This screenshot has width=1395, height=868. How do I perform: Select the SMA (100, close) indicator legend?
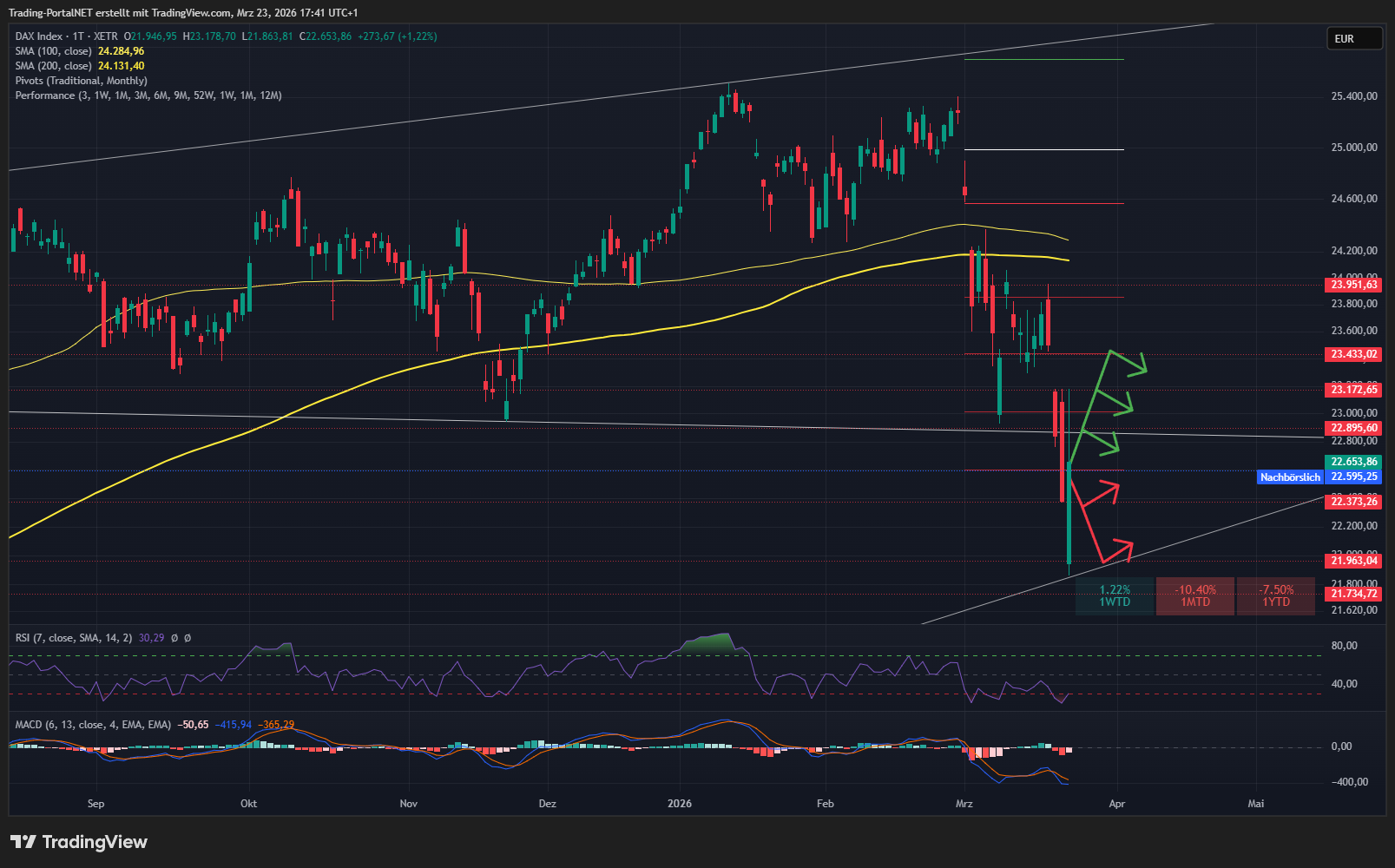53,51
